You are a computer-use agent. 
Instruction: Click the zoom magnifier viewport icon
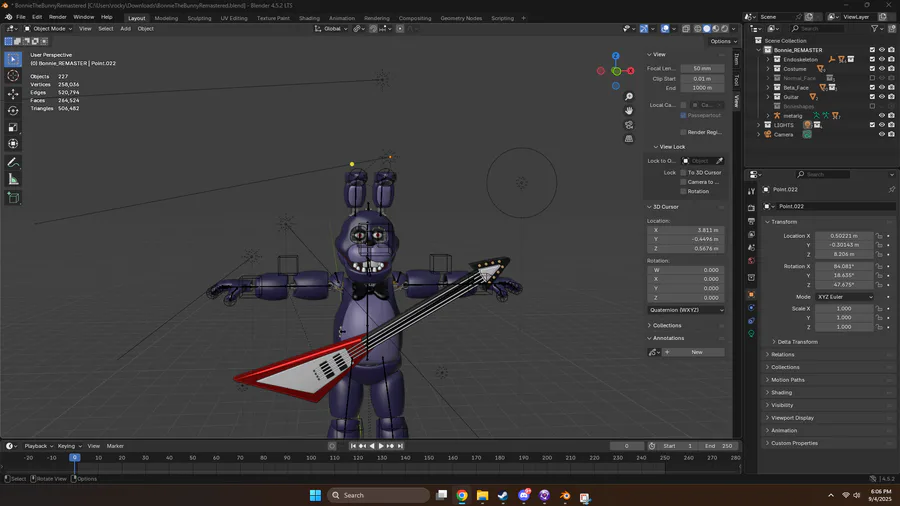click(629, 97)
